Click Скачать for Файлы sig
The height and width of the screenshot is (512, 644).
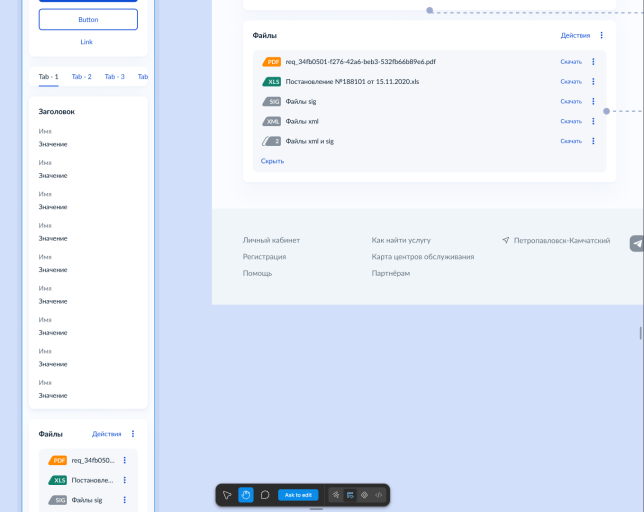[x=571, y=101]
